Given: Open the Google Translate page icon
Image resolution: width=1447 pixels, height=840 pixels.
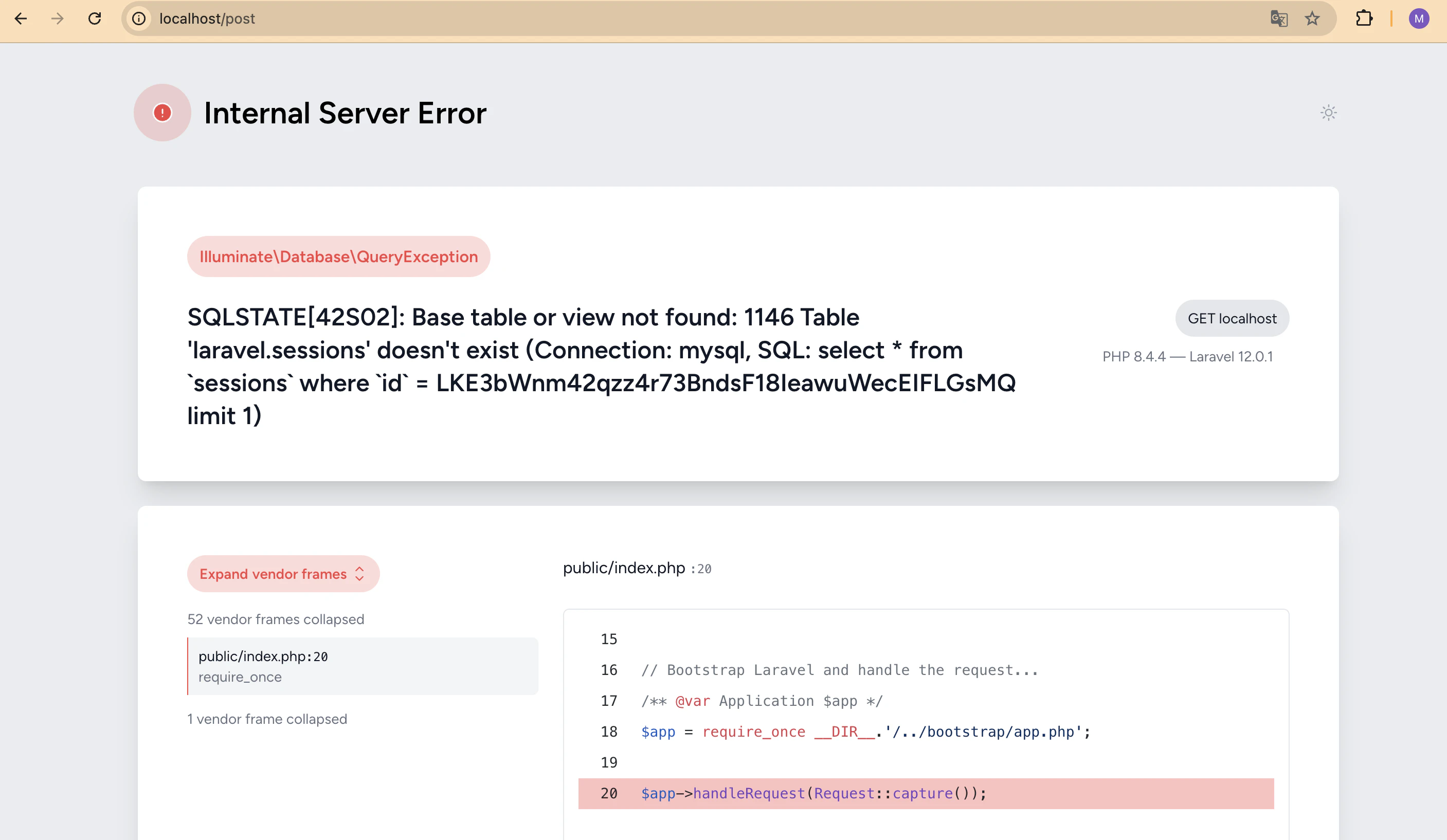Looking at the screenshot, I should pyautogui.click(x=1279, y=19).
